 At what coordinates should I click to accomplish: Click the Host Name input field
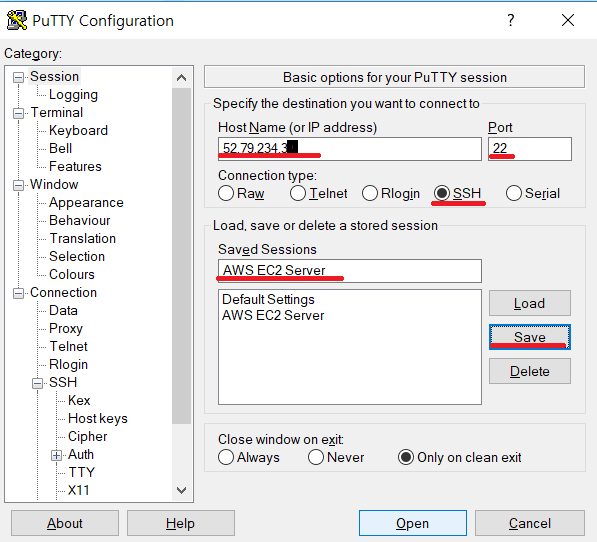click(350, 148)
